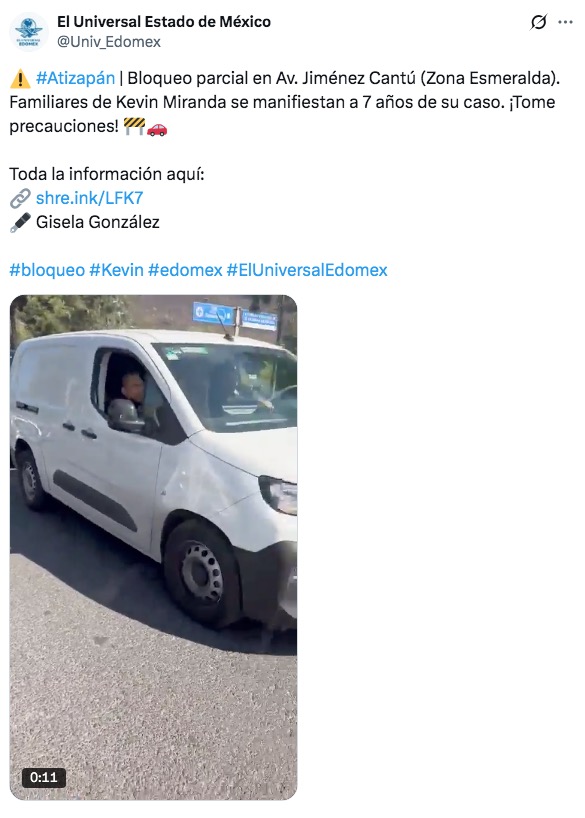Follow the shre.ink/LFK7 link
The image size is (585, 818).
[89, 198]
